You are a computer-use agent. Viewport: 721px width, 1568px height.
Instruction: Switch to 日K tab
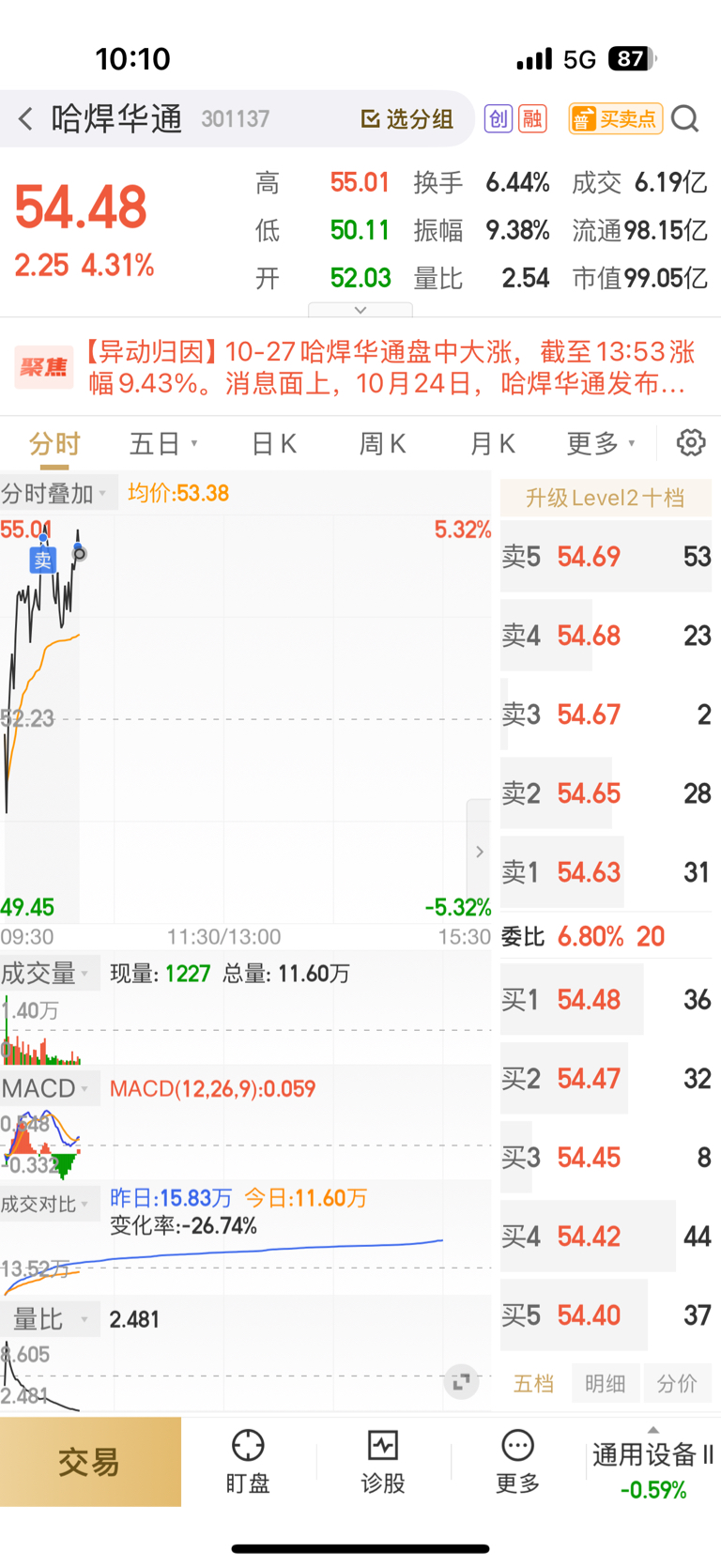tap(274, 443)
